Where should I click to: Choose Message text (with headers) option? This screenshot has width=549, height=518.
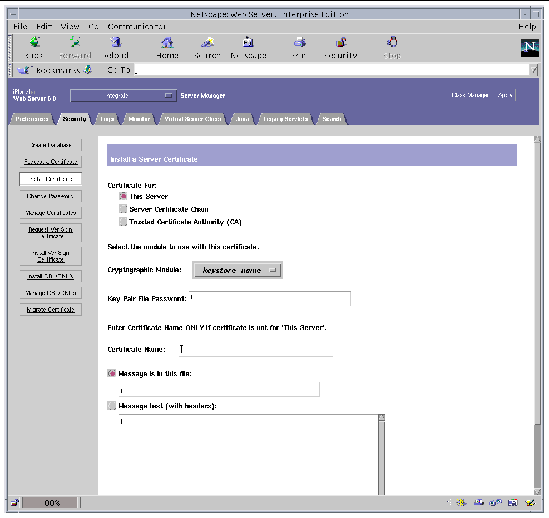(x=111, y=406)
